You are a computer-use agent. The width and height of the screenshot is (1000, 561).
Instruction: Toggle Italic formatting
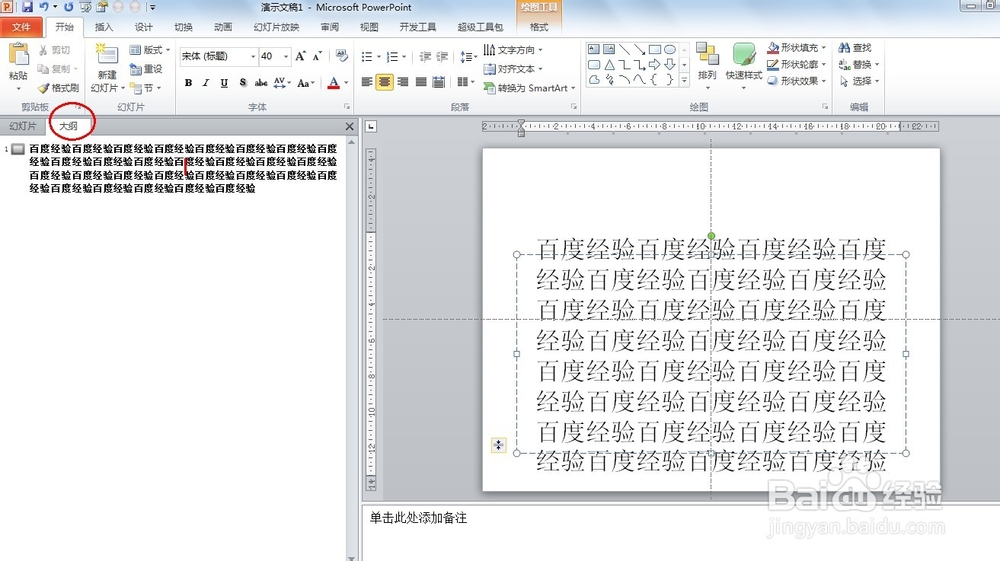[205, 83]
